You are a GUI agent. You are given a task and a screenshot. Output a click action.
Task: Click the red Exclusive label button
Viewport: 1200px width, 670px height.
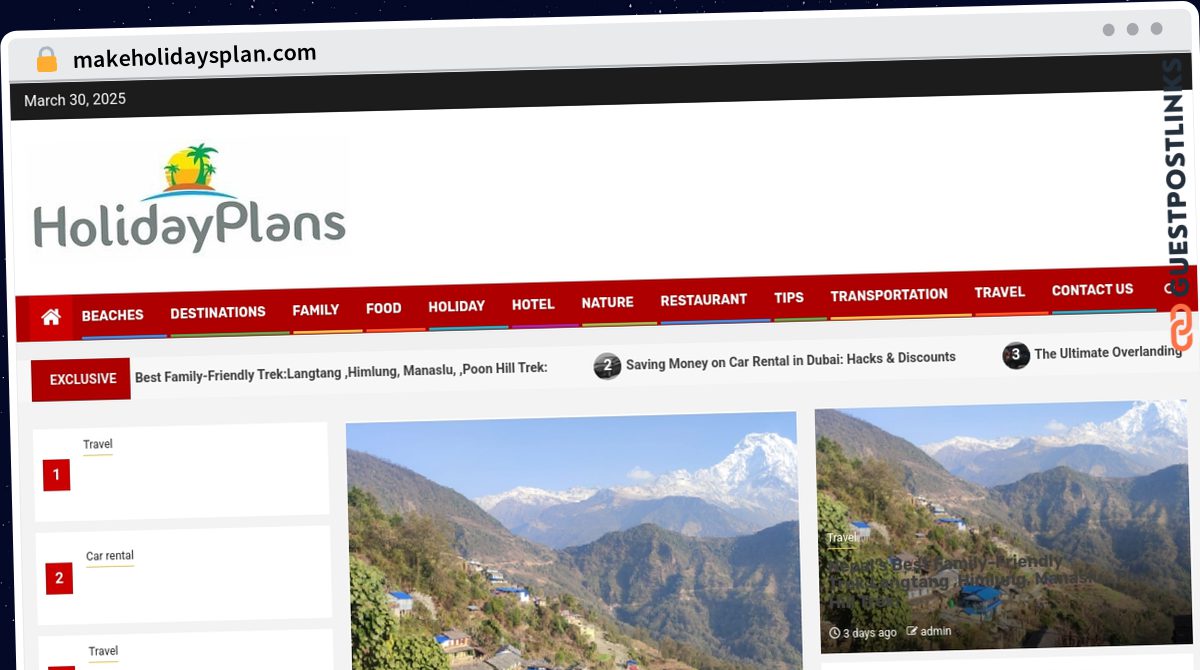pyautogui.click(x=82, y=379)
